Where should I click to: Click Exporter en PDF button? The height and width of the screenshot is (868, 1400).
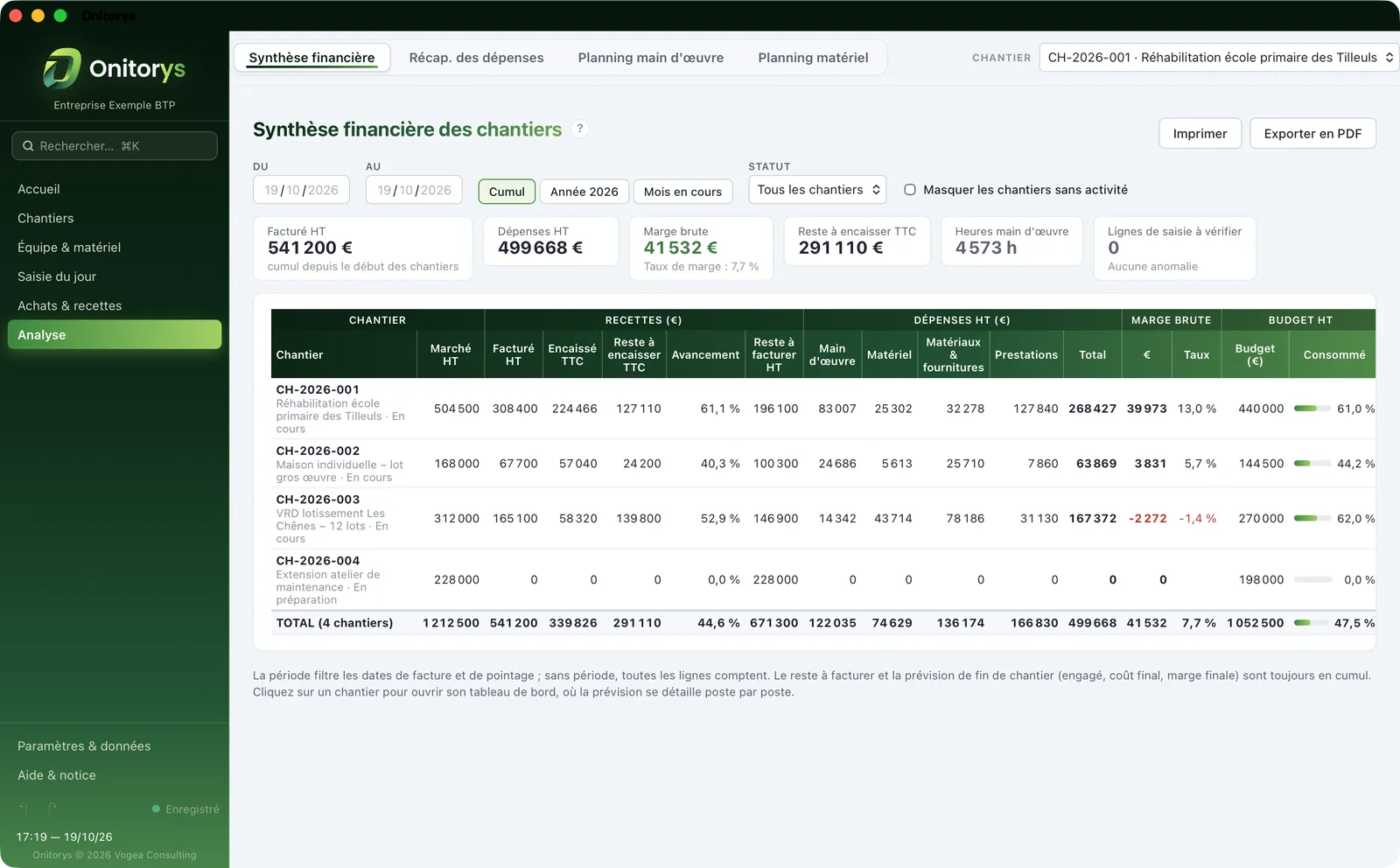point(1312,134)
